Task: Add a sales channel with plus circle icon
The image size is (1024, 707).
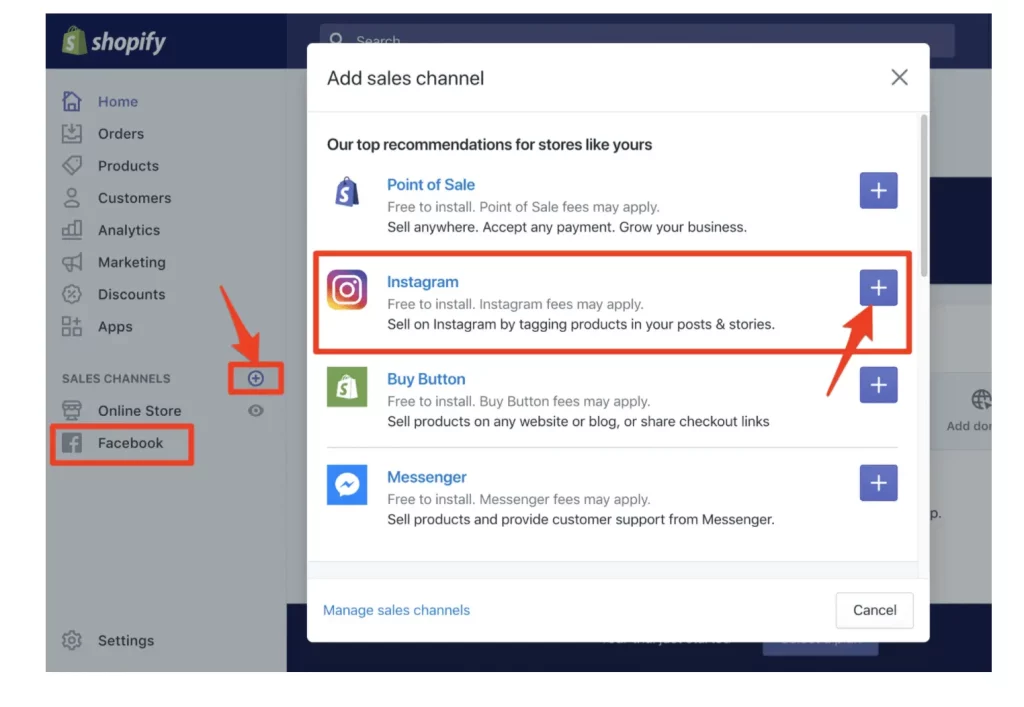Action: point(255,378)
